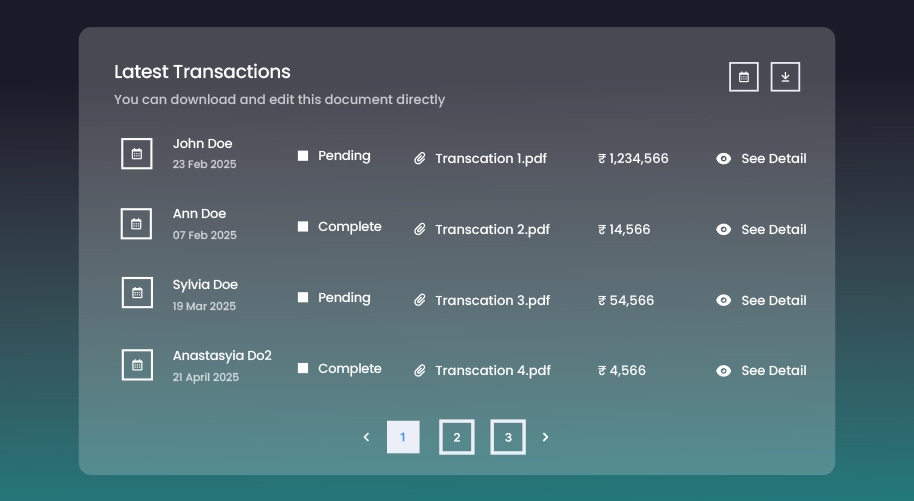Click the download icon in the header
Screen dimensions: 914x501
tap(785, 77)
